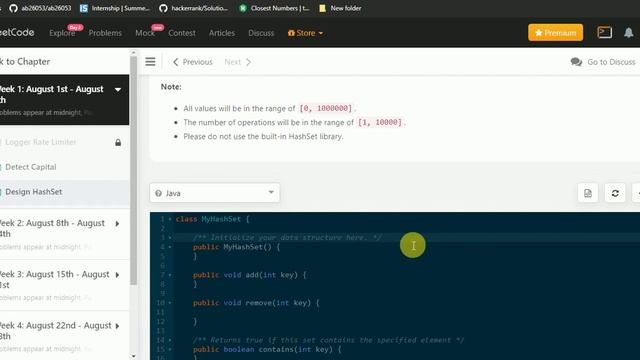Open the Problems page
The image size is (640, 360).
pos(105,33)
